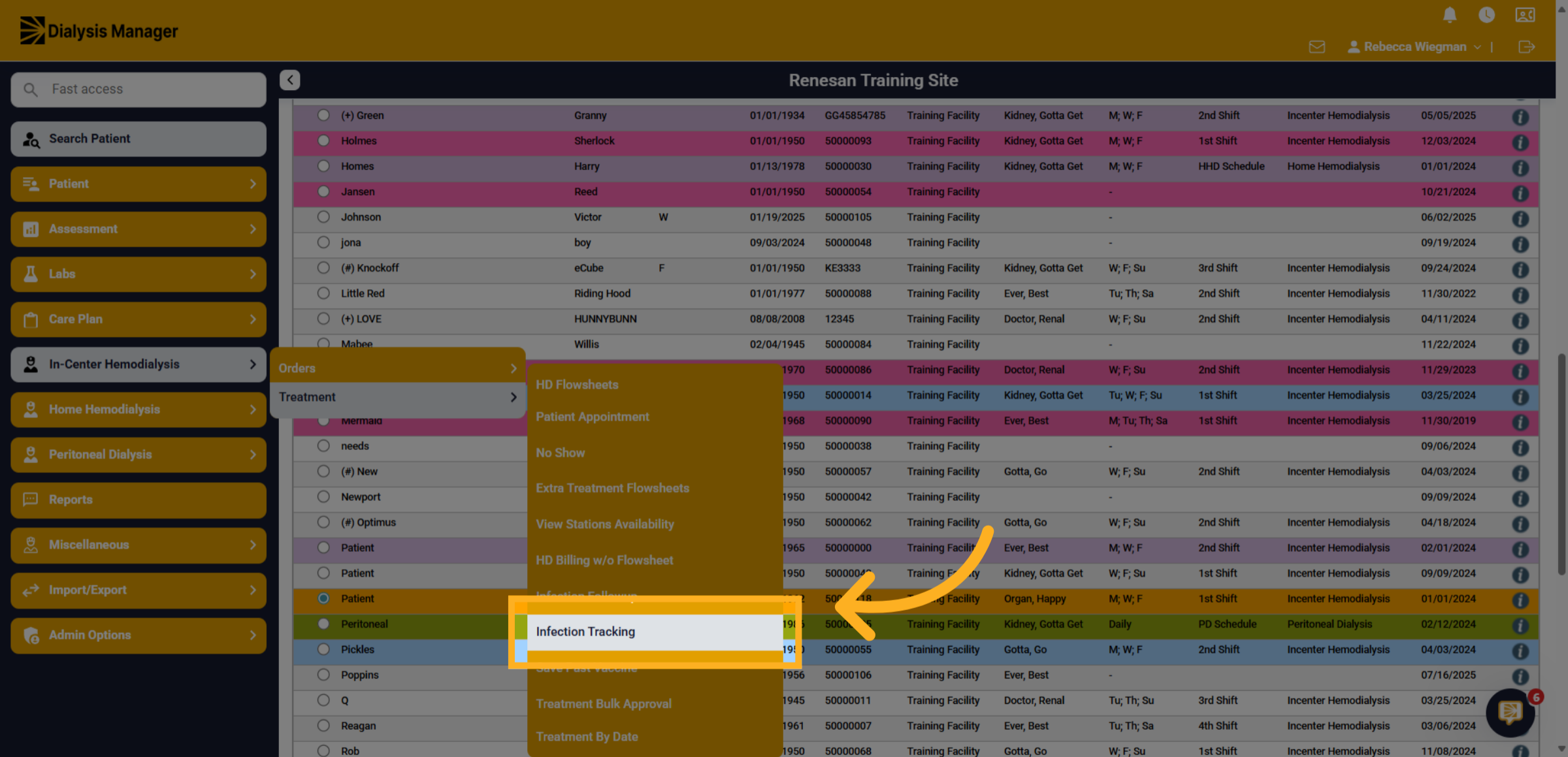Click the vertical page scrollbar thumb
1568x757 pixels.
(1561, 464)
